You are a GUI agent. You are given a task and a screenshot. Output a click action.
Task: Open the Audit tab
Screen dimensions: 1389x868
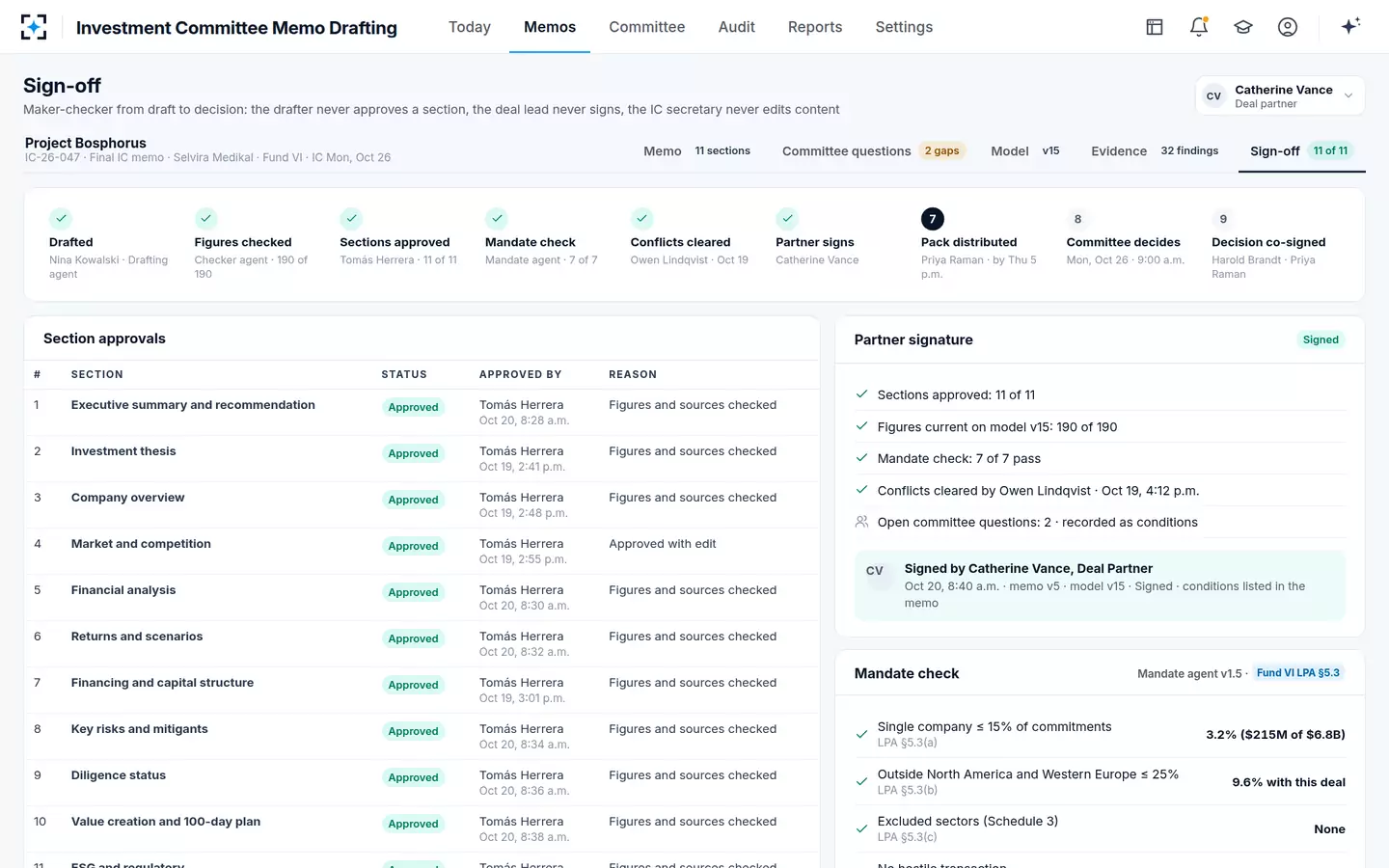736,27
